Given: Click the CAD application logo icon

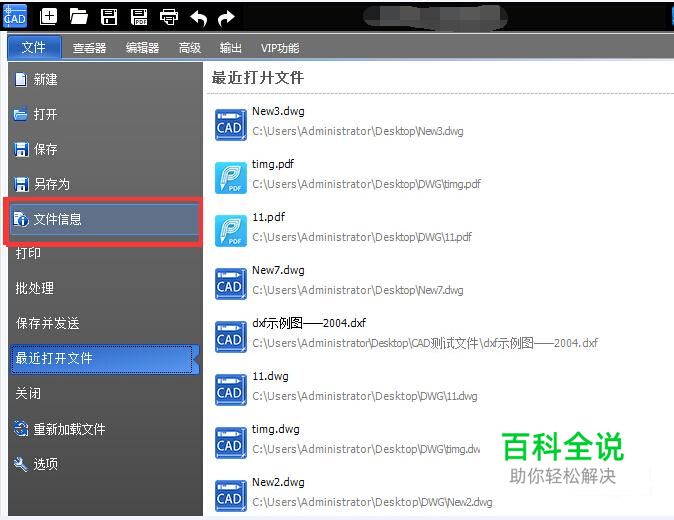Looking at the screenshot, I should [x=14, y=16].
